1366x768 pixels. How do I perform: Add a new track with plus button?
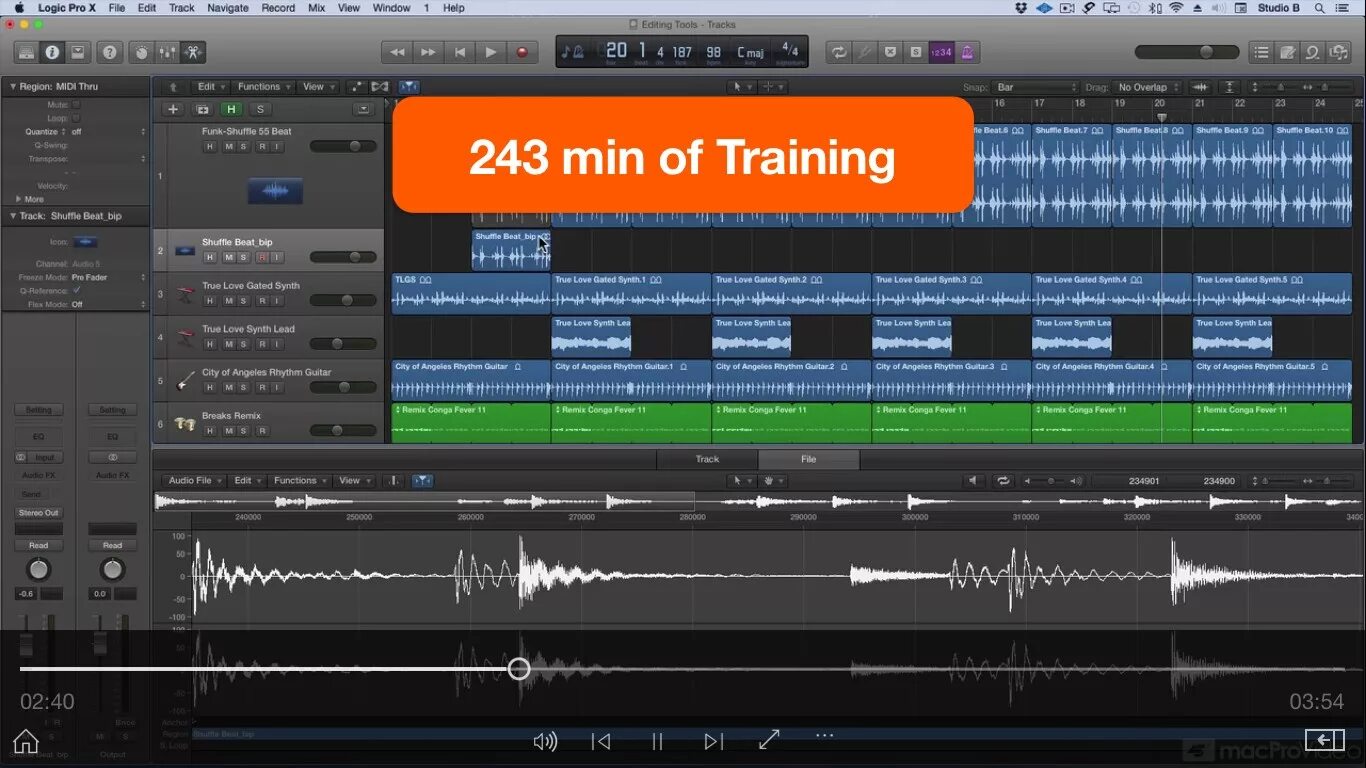[173, 109]
